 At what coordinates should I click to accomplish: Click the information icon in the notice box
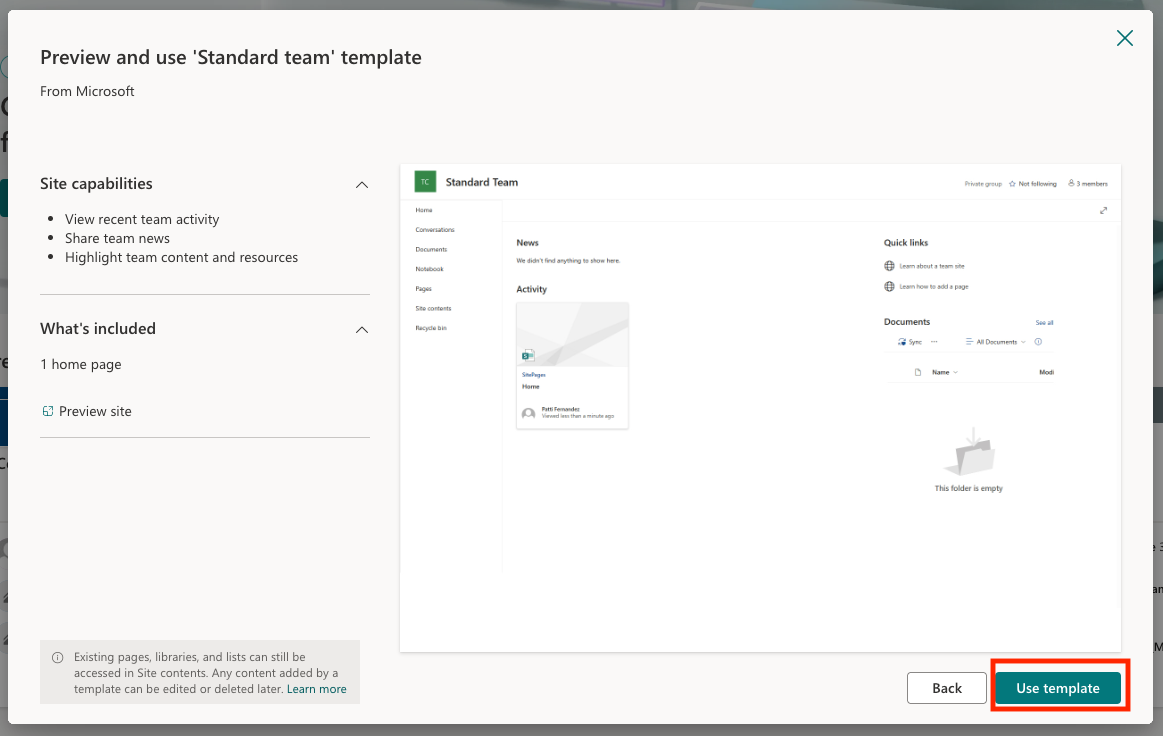pyautogui.click(x=57, y=658)
